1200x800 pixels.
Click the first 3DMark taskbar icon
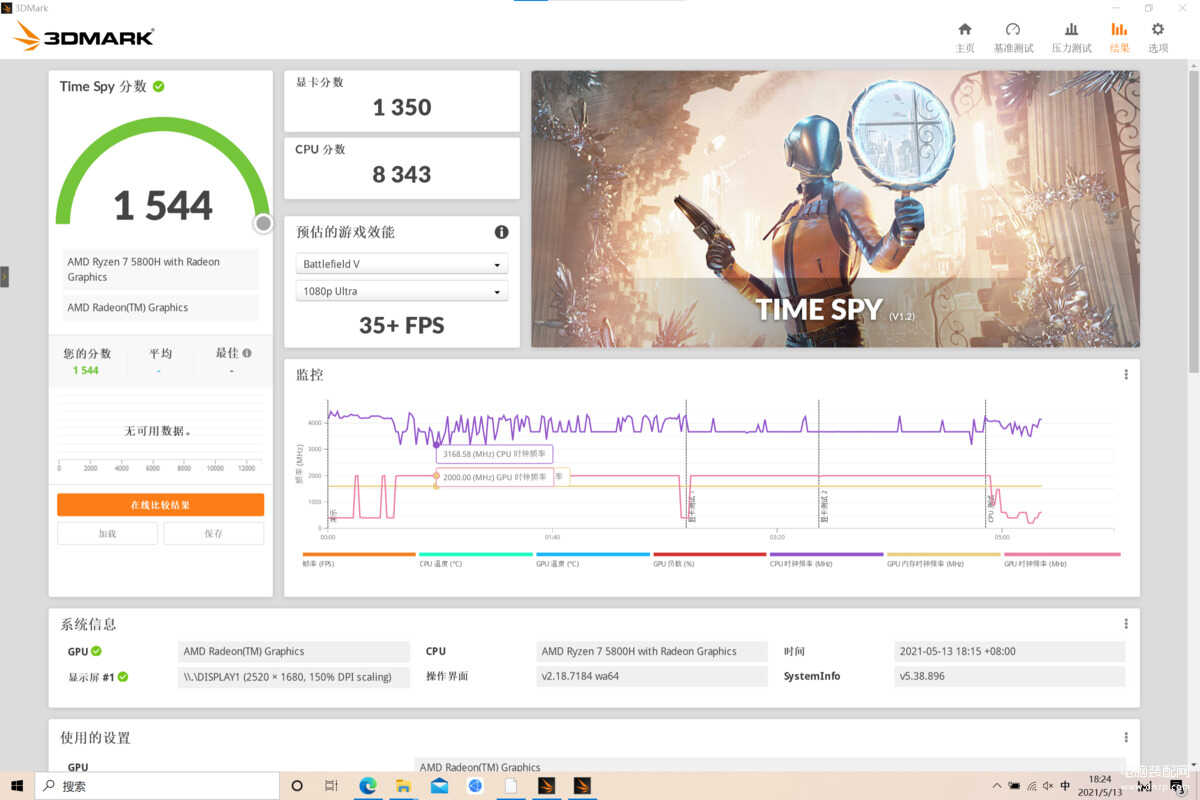click(x=546, y=786)
